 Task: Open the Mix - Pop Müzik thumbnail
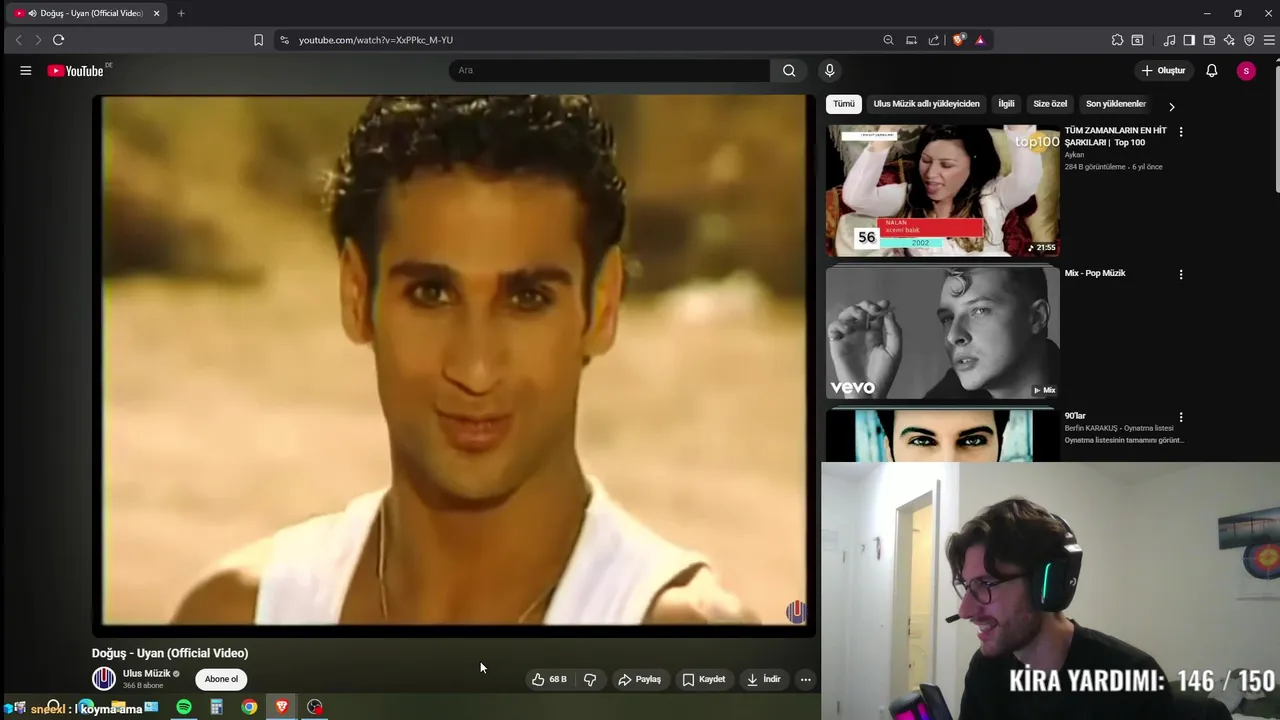942,333
